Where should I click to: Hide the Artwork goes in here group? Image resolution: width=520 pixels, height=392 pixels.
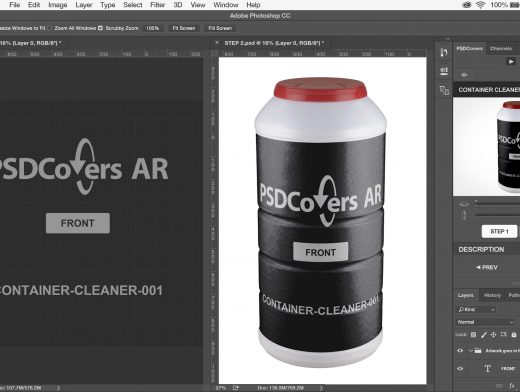tap(460, 351)
